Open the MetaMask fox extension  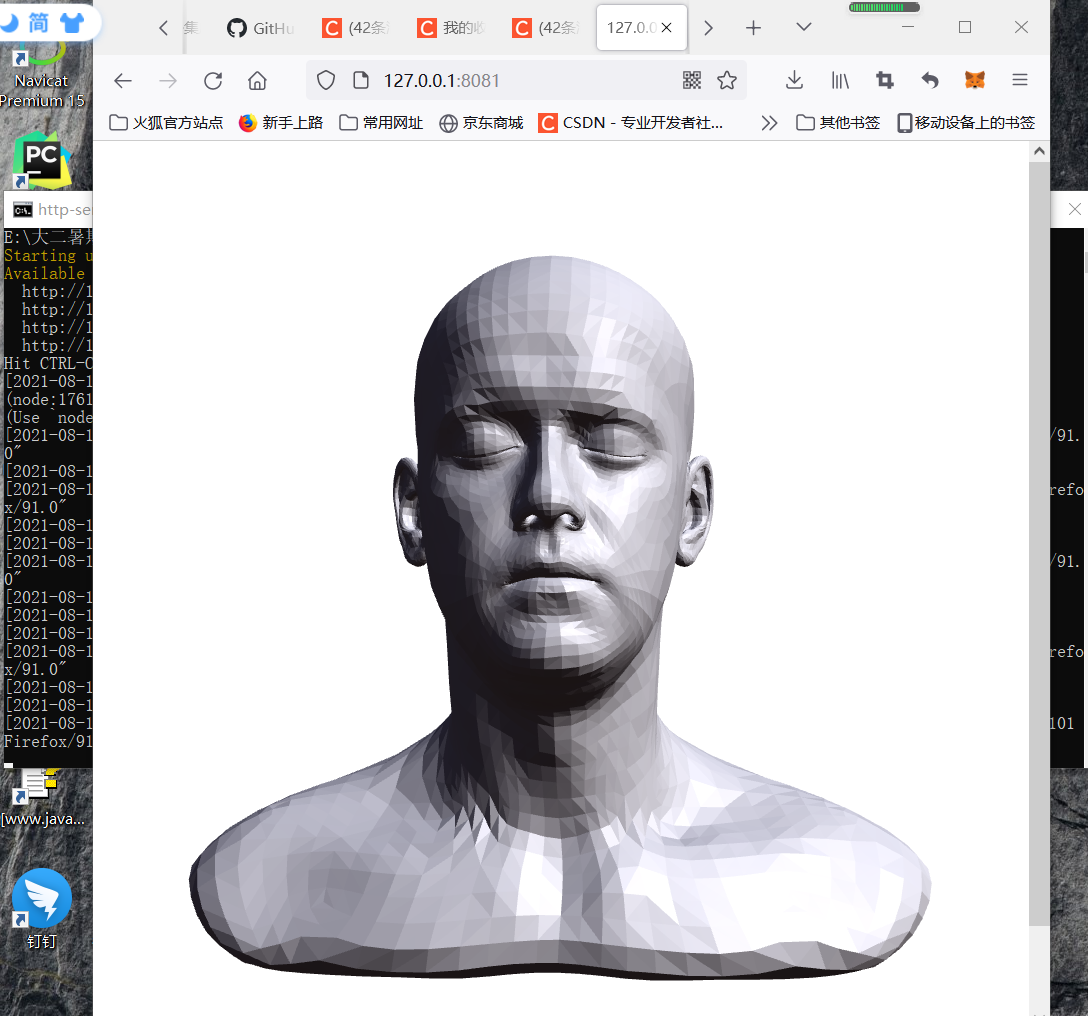974,81
